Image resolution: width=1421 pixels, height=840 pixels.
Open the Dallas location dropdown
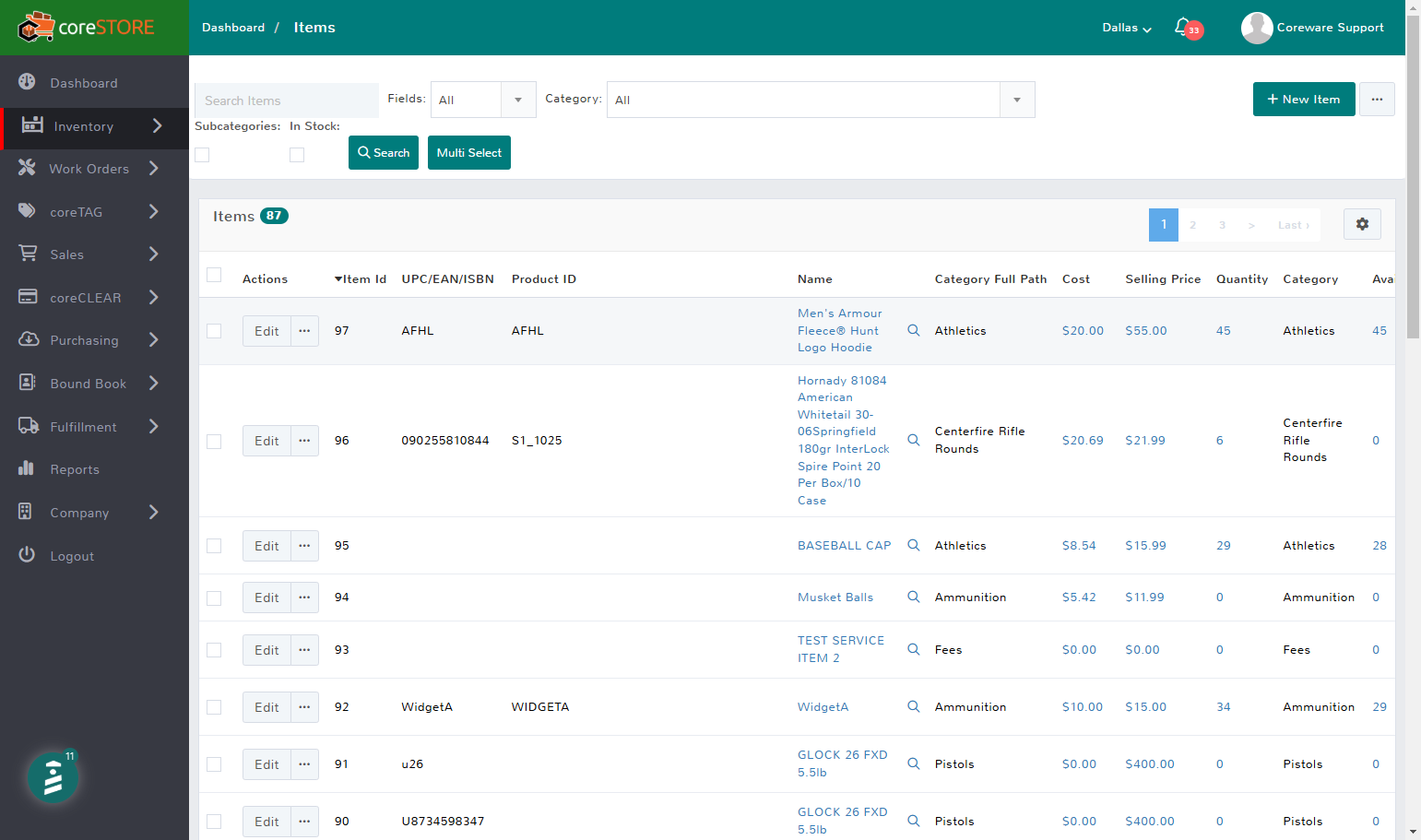point(1127,28)
